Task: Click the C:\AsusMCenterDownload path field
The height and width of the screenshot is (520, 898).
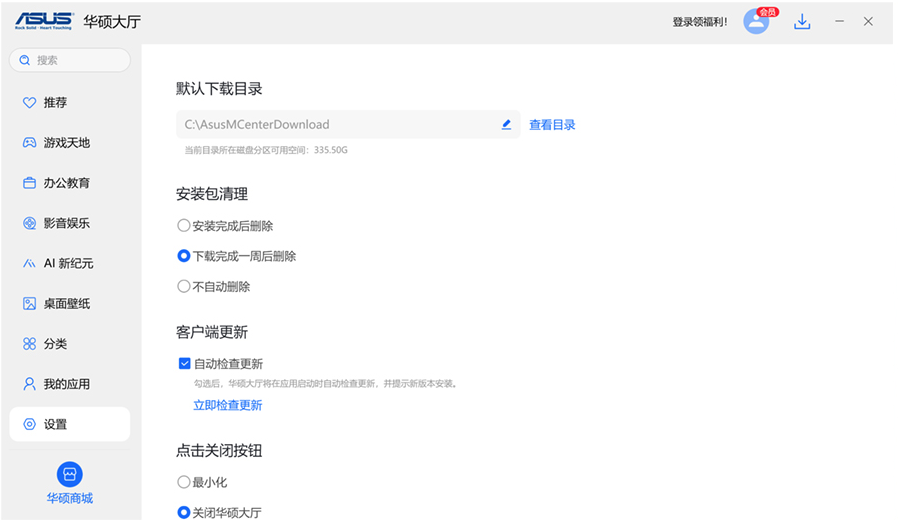Action: (x=348, y=124)
